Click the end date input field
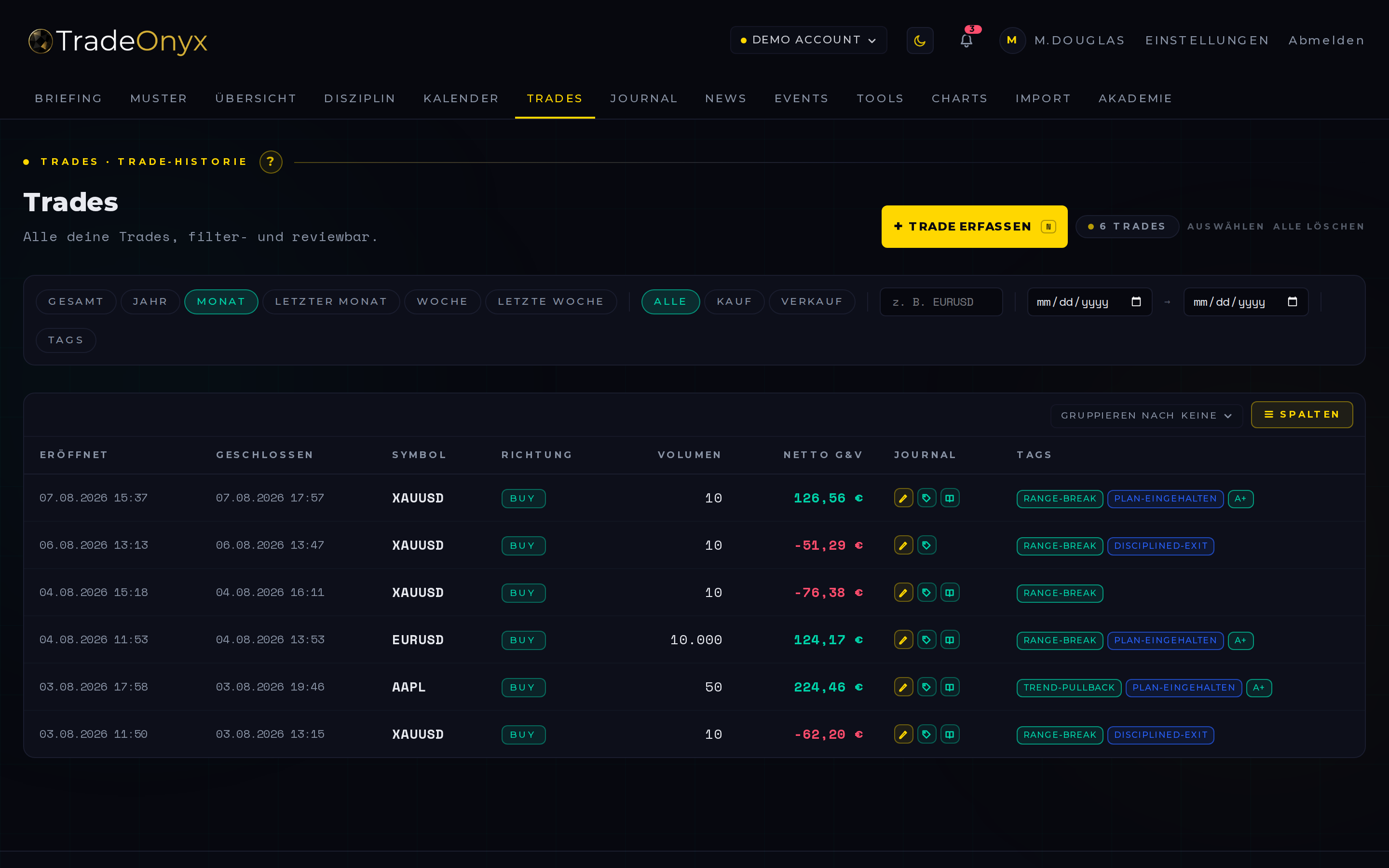This screenshot has height=868, width=1389. pos(1245,301)
